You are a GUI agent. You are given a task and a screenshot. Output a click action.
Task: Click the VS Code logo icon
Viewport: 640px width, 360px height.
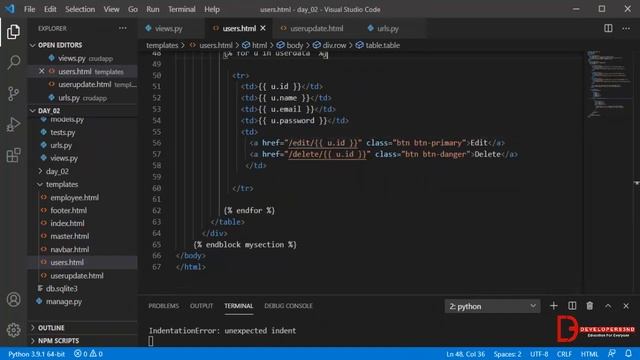point(10,9)
